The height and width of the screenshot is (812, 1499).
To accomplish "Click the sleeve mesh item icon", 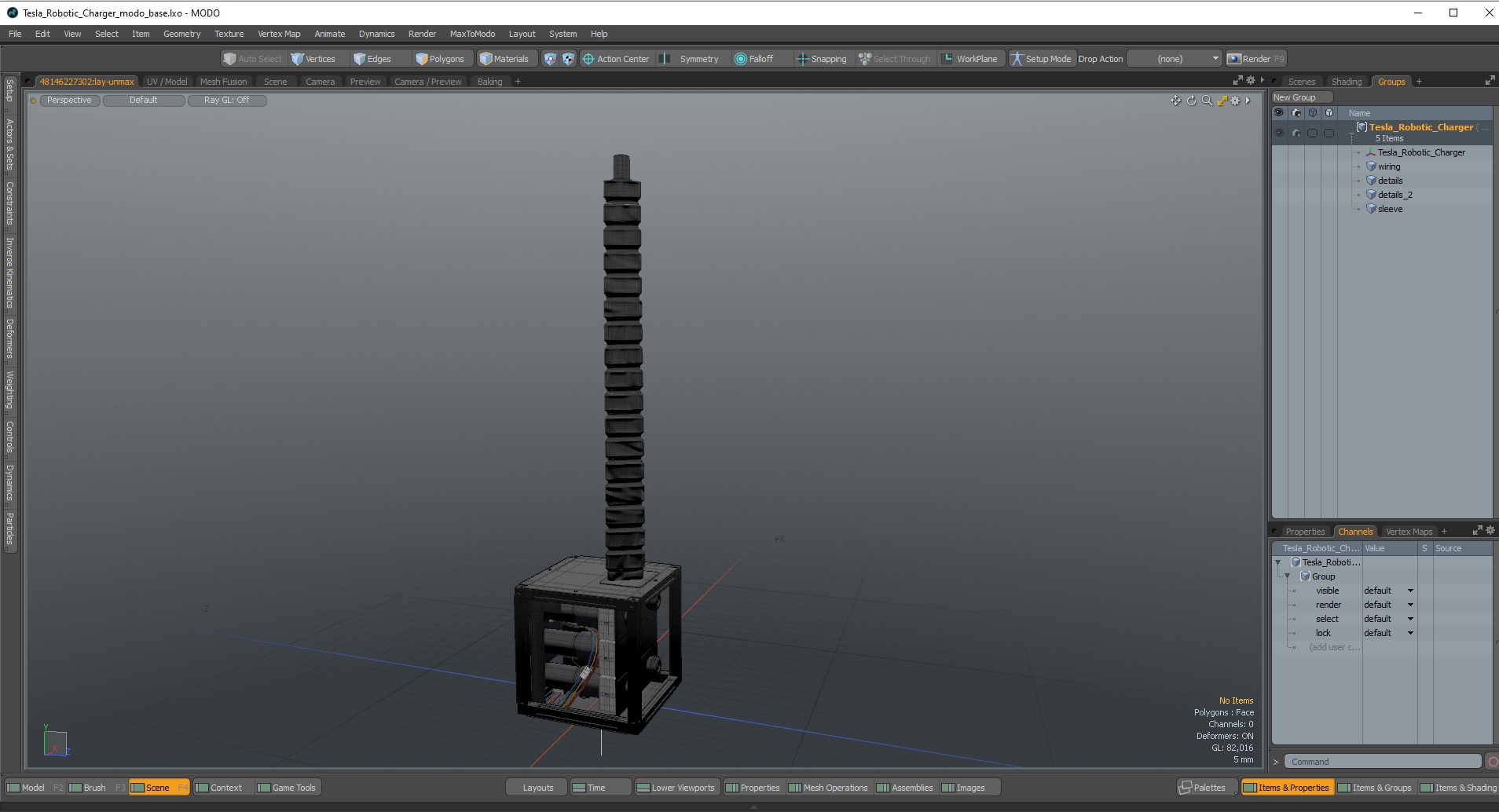I will pyautogui.click(x=1371, y=209).
